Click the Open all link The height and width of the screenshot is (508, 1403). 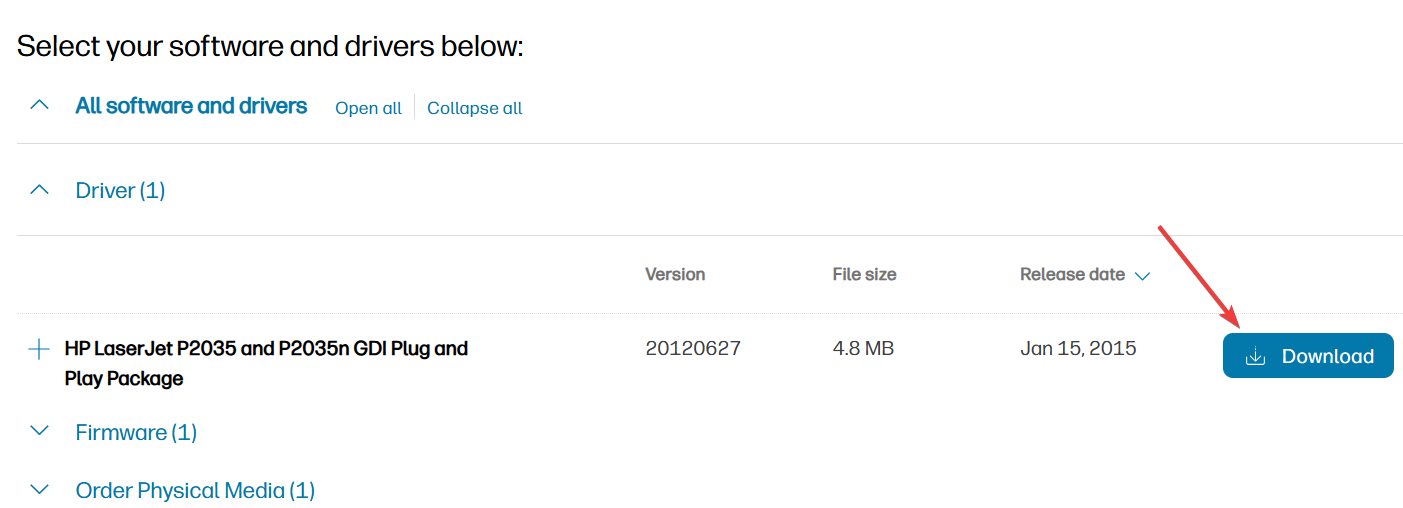point(368,108)
